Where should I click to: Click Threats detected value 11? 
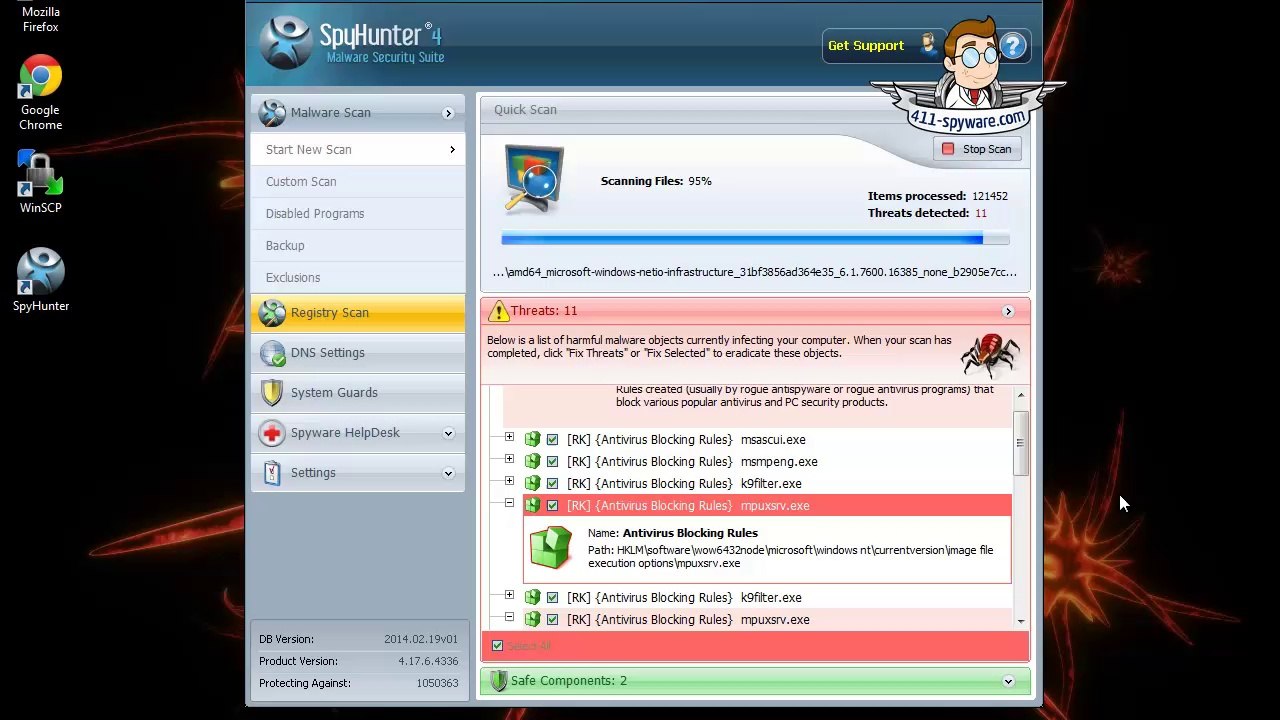pyautogui.click(x=981, y=214)
